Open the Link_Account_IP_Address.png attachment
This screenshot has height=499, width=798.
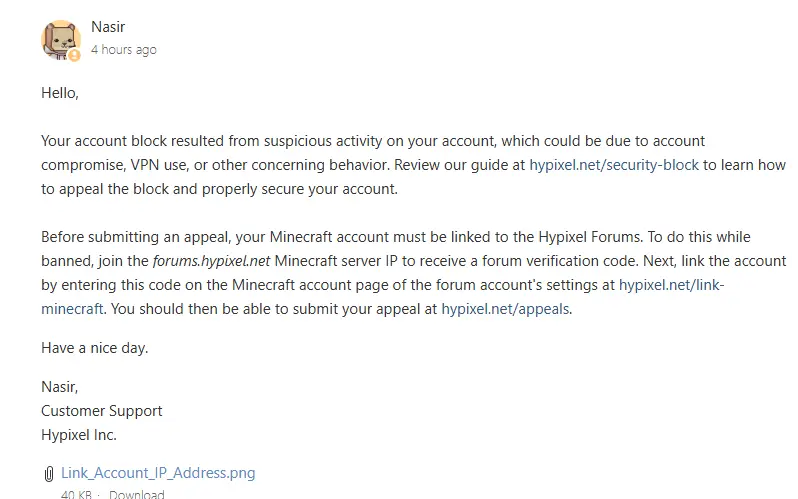click(x=158, y=473)
